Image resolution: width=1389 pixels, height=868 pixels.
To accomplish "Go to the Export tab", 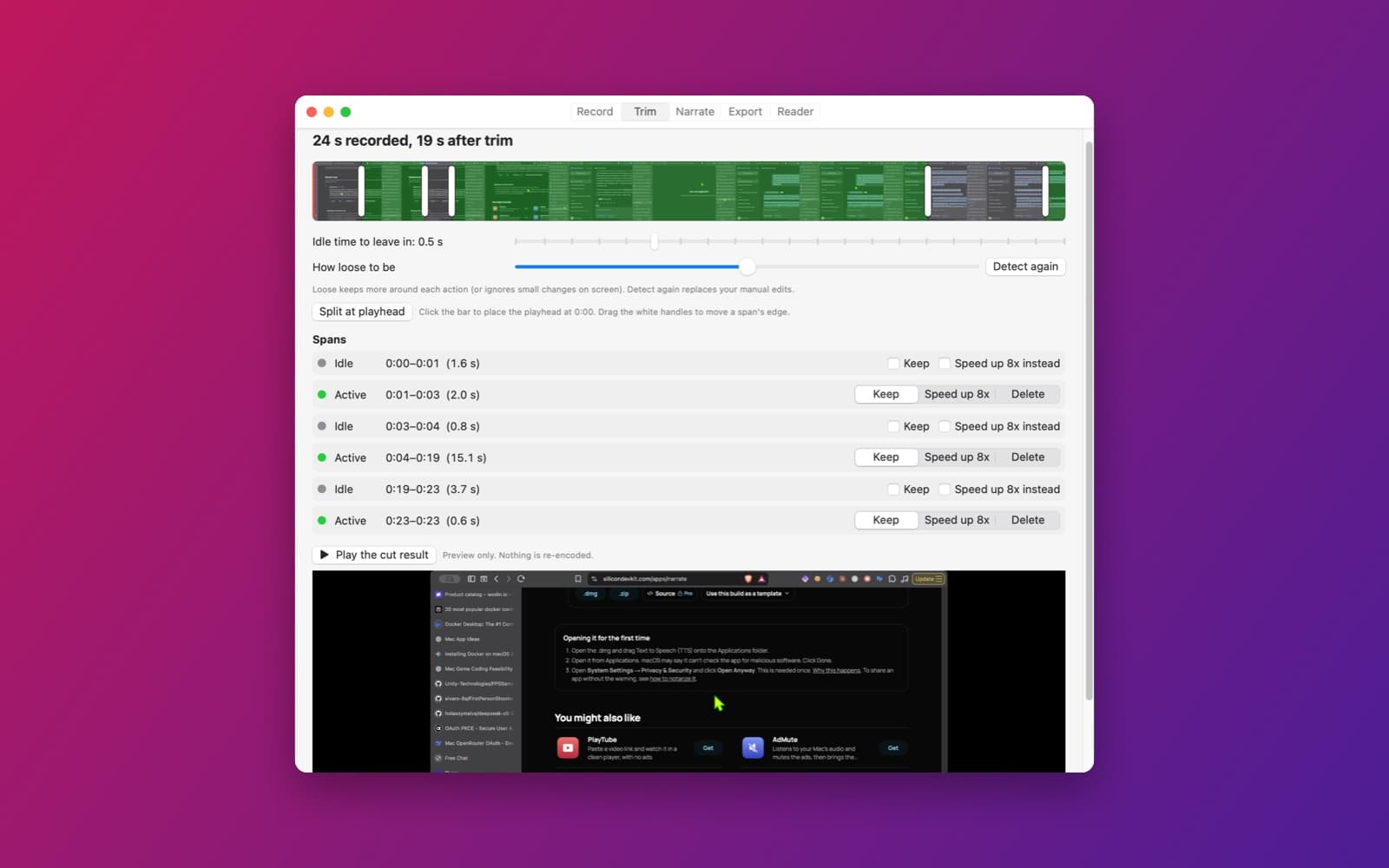I will pyautogui.click(x=745, y=112).
